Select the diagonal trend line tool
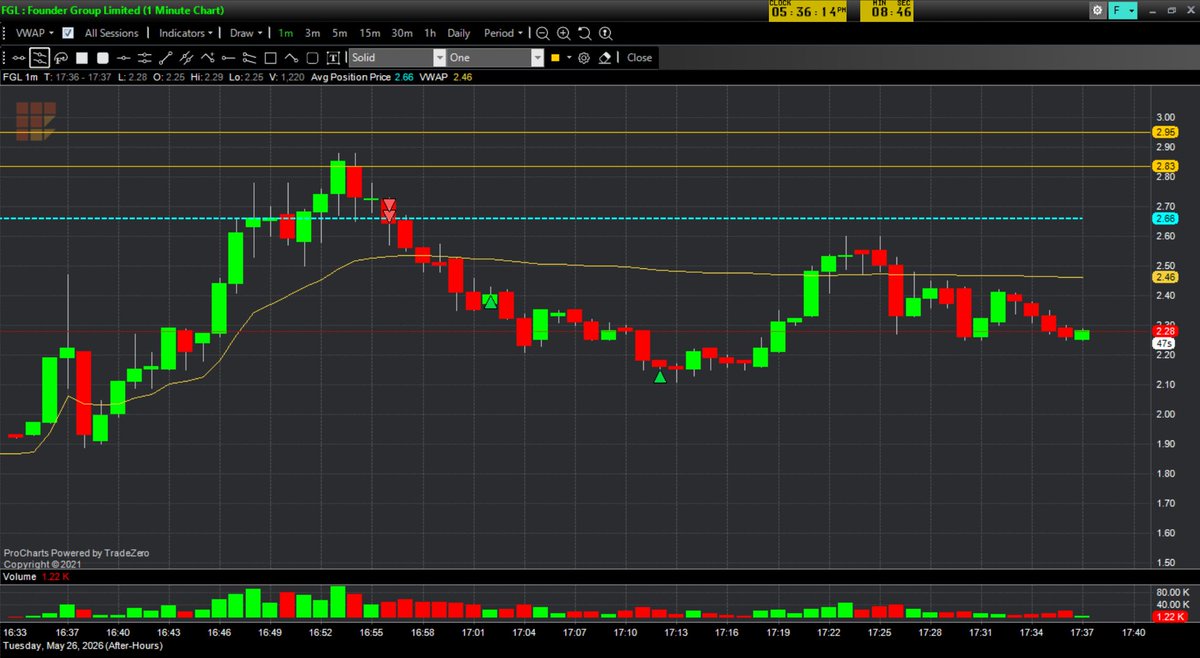1200x658 pixels. (166, 58)
